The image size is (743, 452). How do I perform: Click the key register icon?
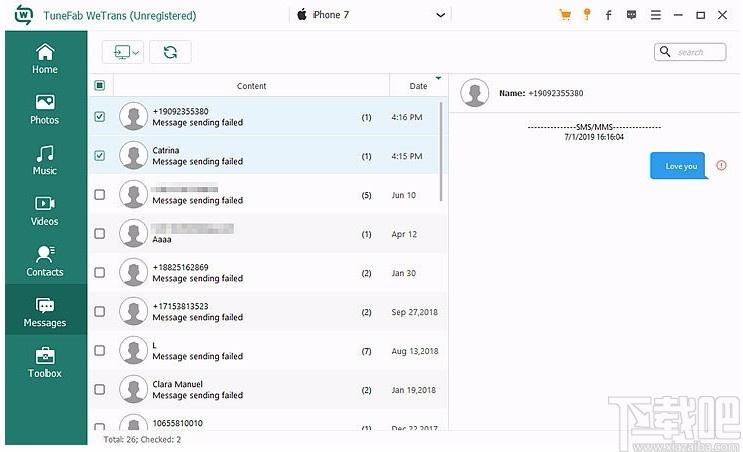pos(587,15)
